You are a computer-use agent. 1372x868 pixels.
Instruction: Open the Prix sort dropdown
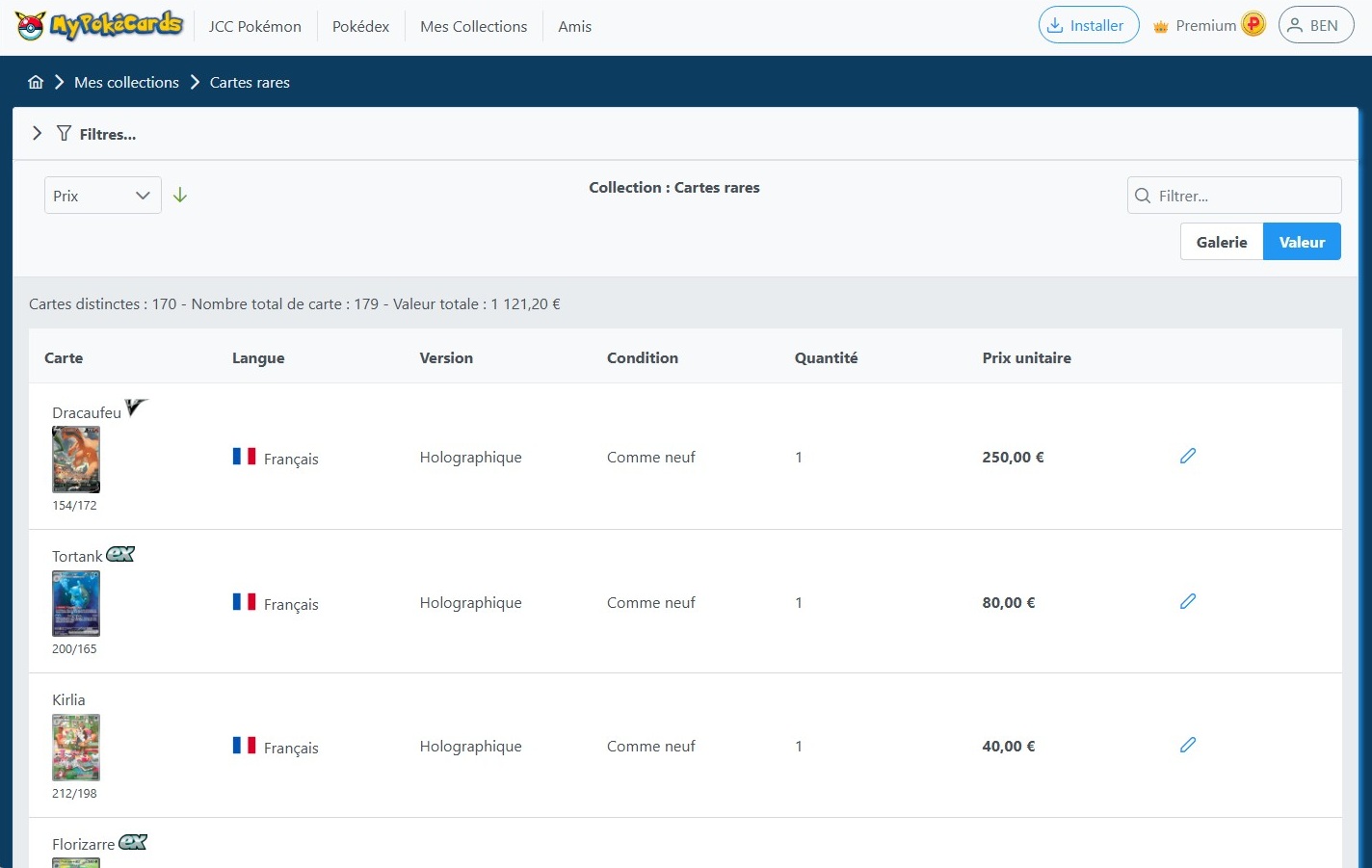point(102,196)
